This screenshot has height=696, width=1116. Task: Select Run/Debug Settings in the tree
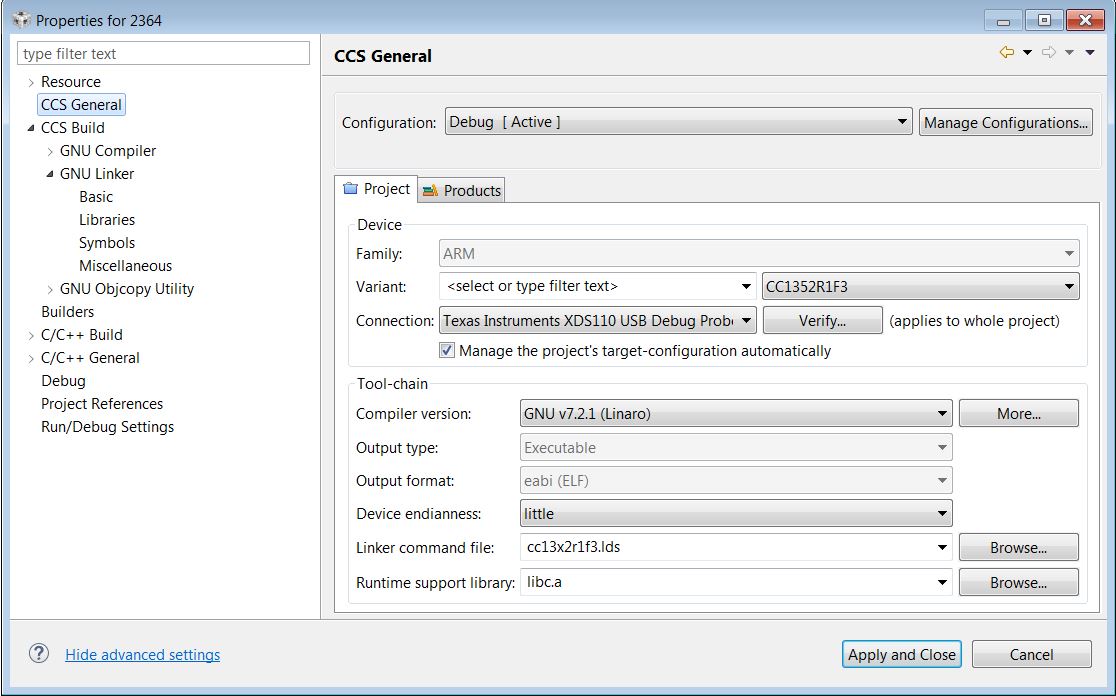[x=107, y=427]
